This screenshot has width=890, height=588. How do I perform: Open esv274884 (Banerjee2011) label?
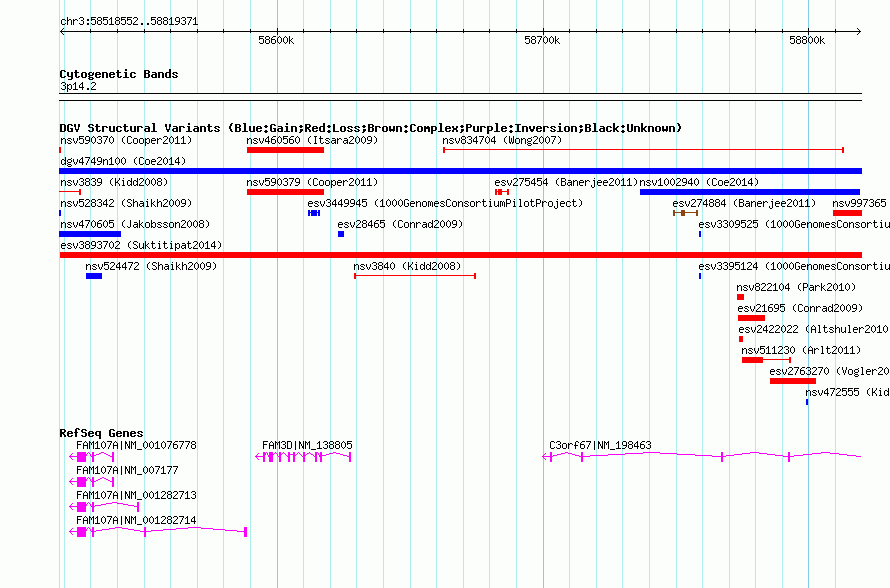744,203
